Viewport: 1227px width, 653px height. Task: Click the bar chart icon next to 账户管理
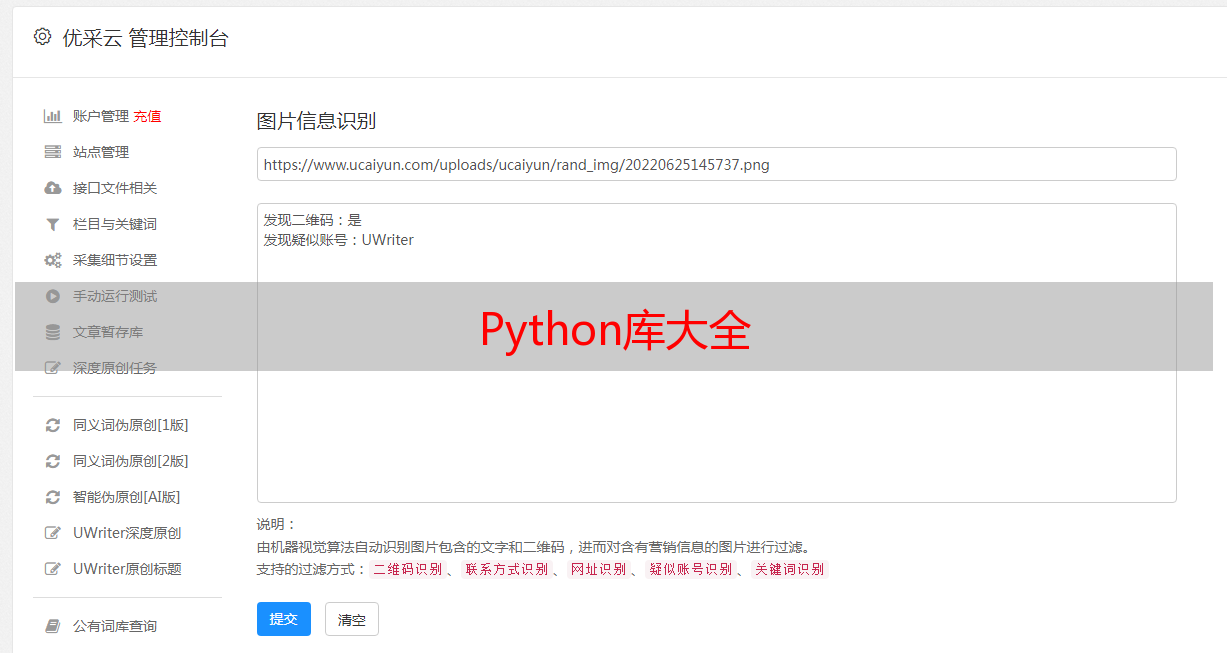[x=53, y=116]
